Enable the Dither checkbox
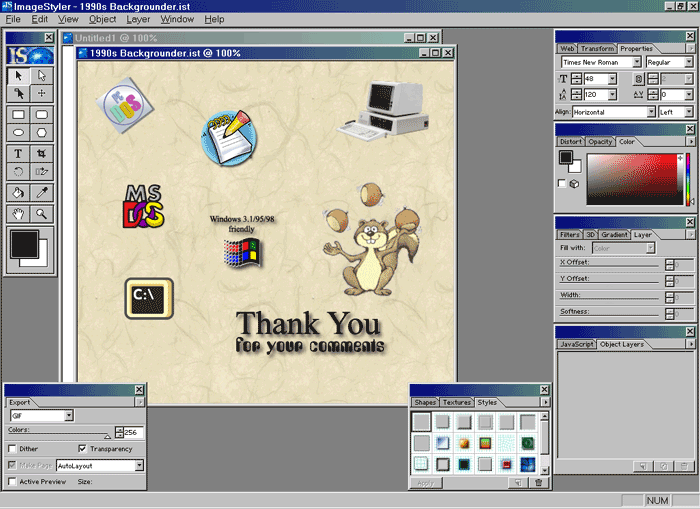Image resolution: width=700 pixels, height=509 pixels. [x=12, y=449]
